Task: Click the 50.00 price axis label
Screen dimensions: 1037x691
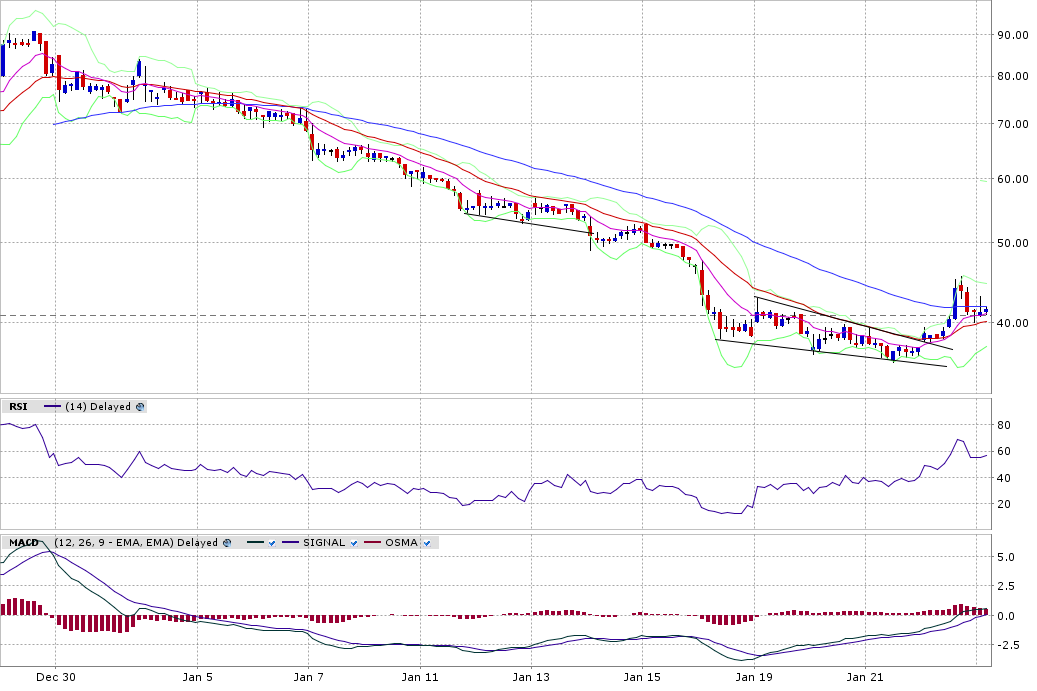Action: pyautogui.click(x=1013, y=243)
